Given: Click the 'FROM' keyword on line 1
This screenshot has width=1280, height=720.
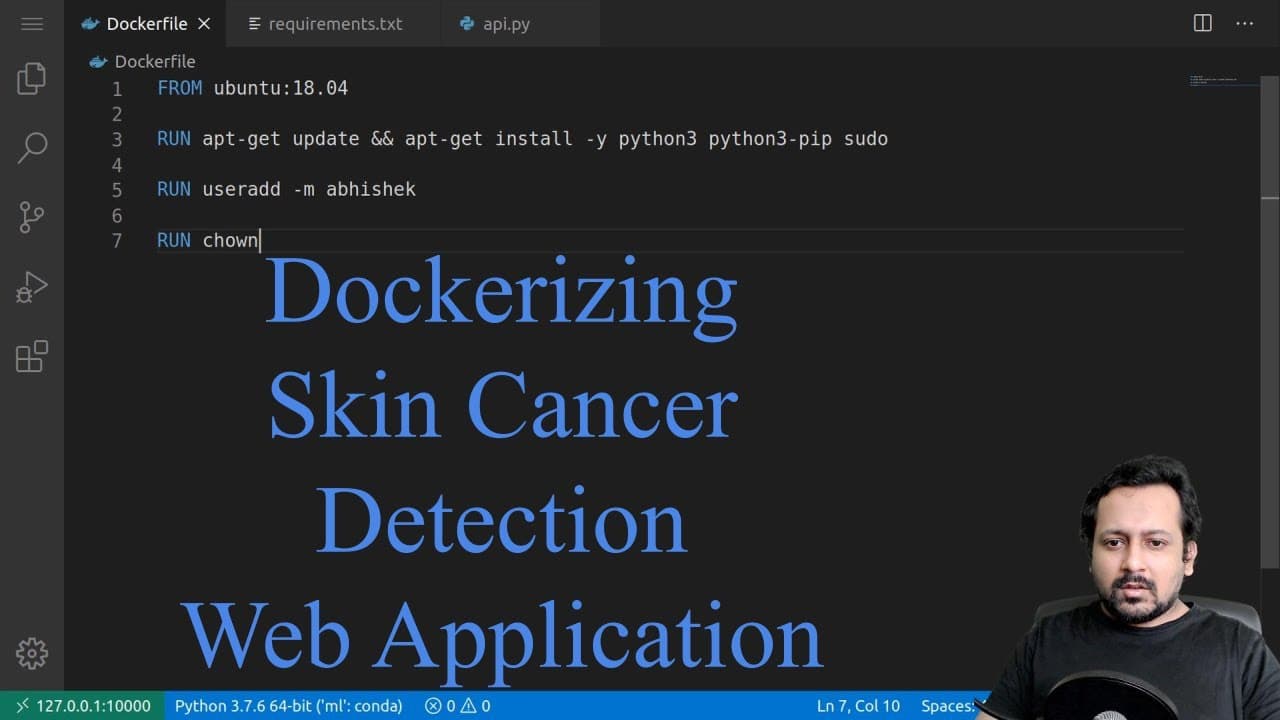Looking at the screenshot, I should 180,88.
